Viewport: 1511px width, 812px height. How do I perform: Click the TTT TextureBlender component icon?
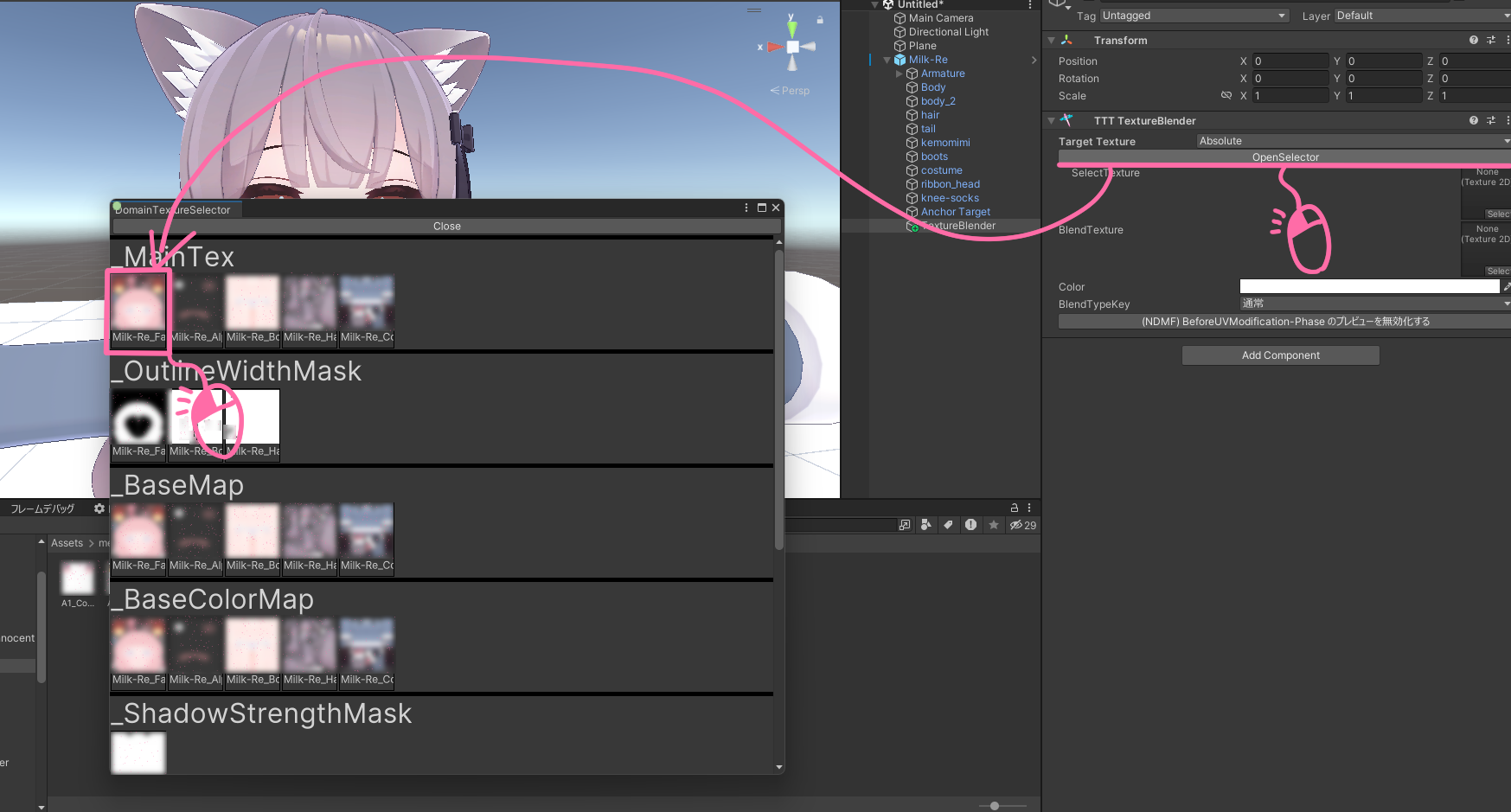tap(1066, 120)
